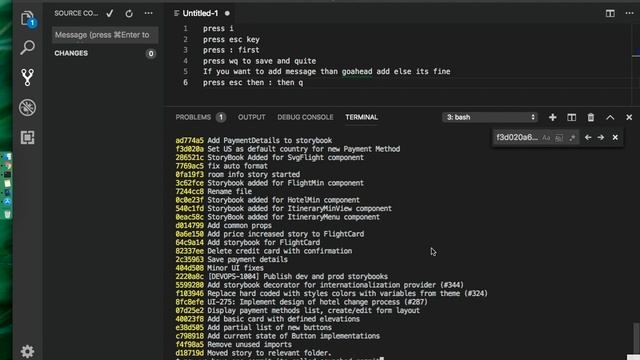Toggle regex option in terminal find

tap(572, 138)
